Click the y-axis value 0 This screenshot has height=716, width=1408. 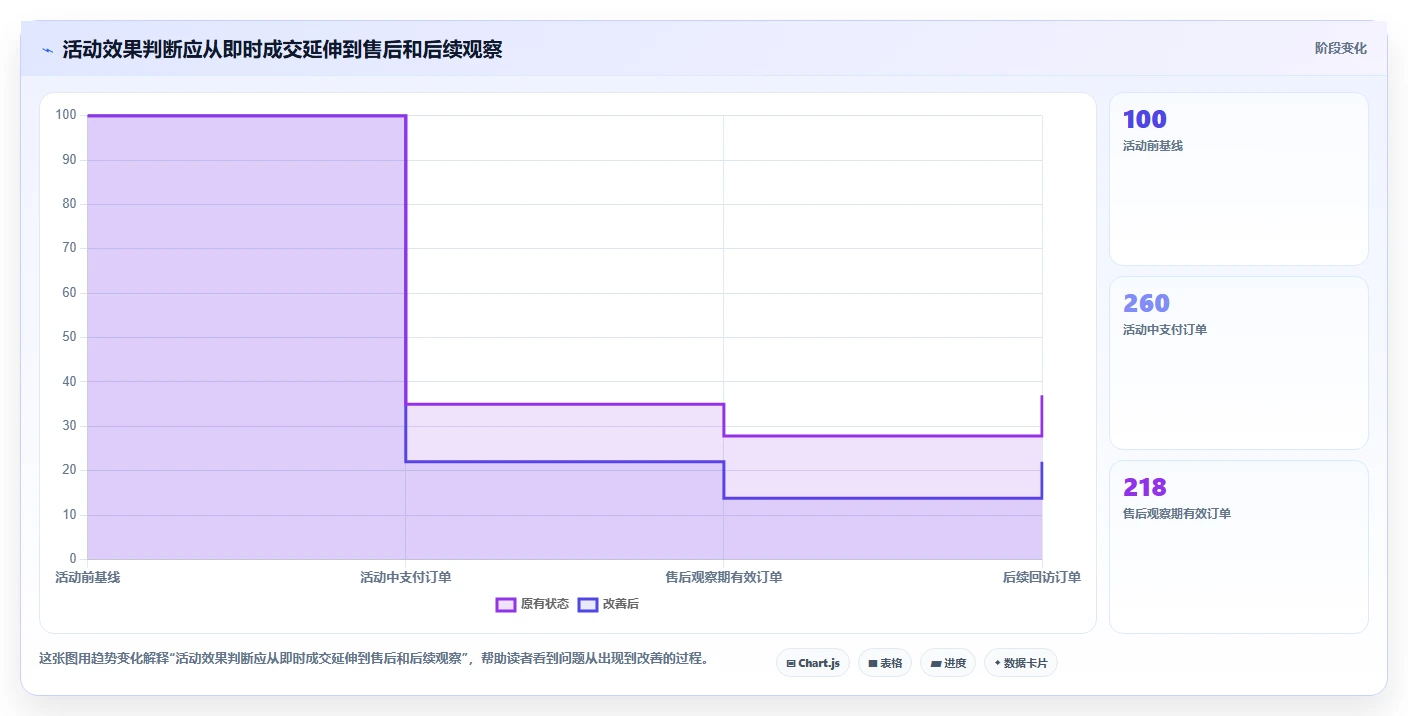click(73, 559)
